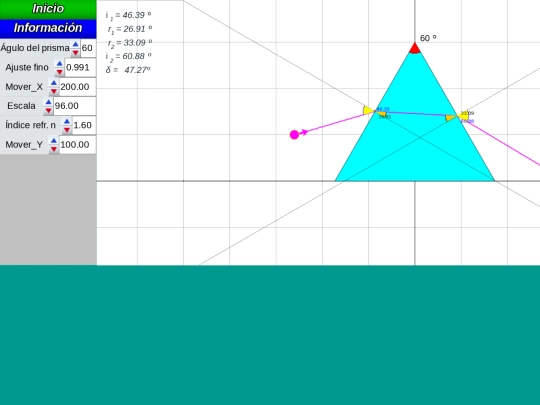The width and height of the screenshot is (540, 405).
Task: Increase Mover_X with up arrow
Action: 53,83
